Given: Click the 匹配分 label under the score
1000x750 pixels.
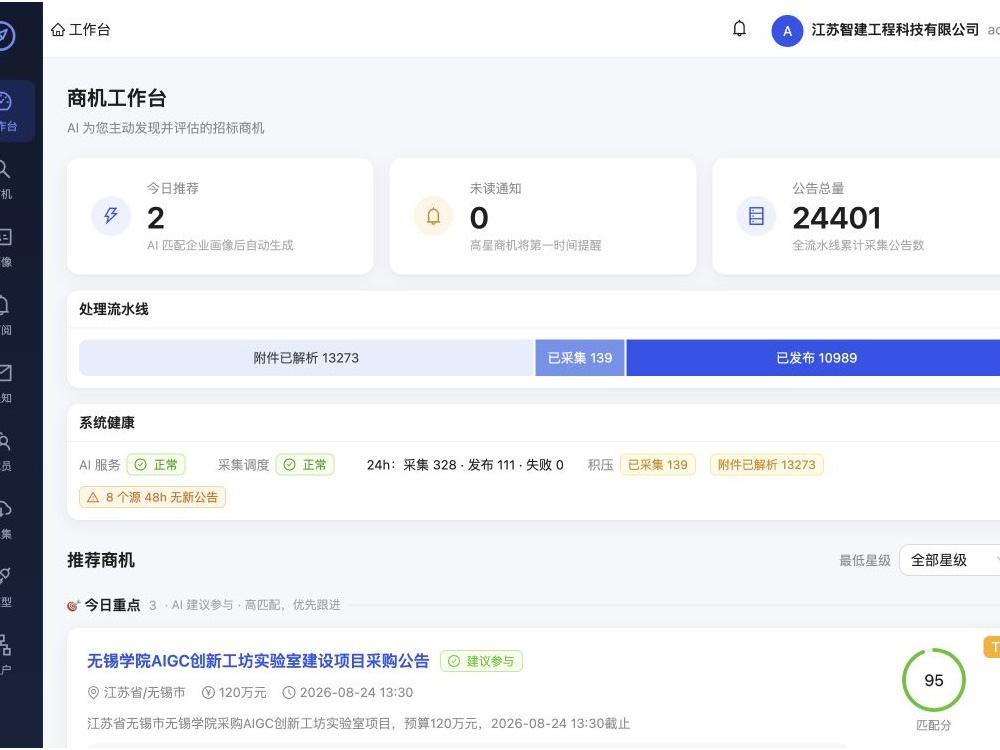Looking at the screenshot, I should point(934,725).
